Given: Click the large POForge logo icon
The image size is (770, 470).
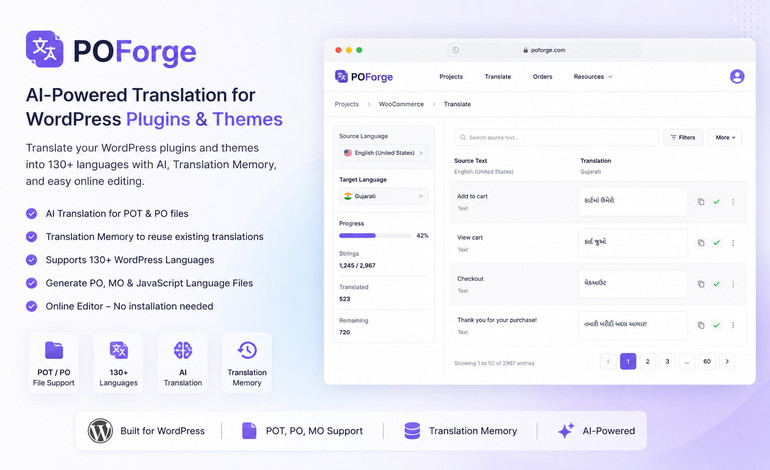Looking at the screenshot, I should pyautogui.click(x=45, y=49).
